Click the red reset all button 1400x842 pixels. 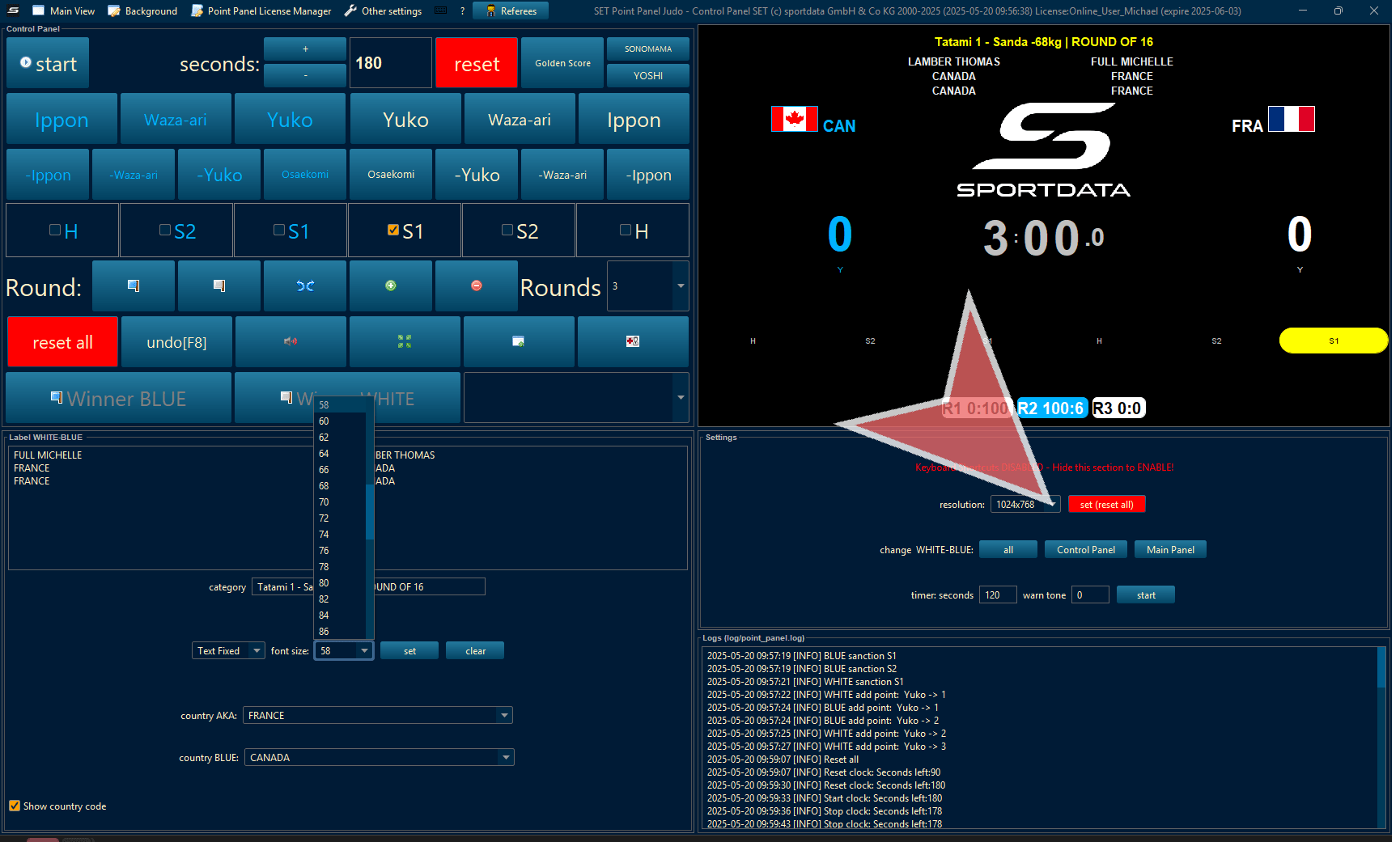click(62, 342)
